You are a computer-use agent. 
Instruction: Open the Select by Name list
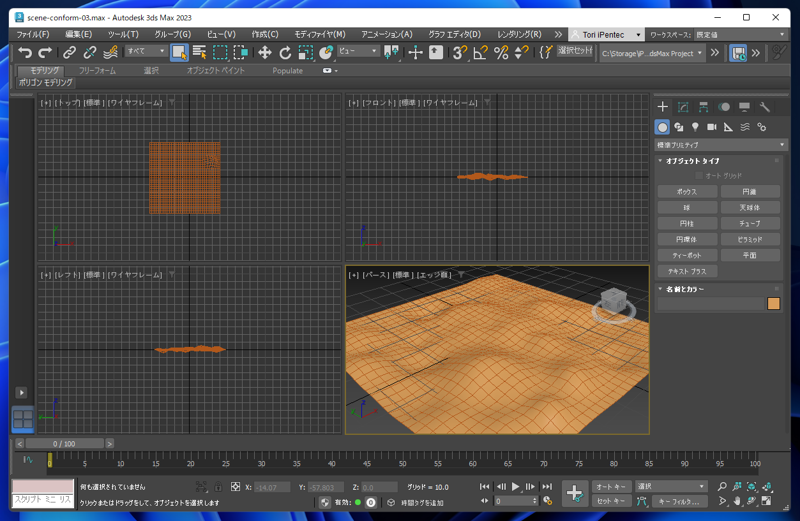point(199,52)
